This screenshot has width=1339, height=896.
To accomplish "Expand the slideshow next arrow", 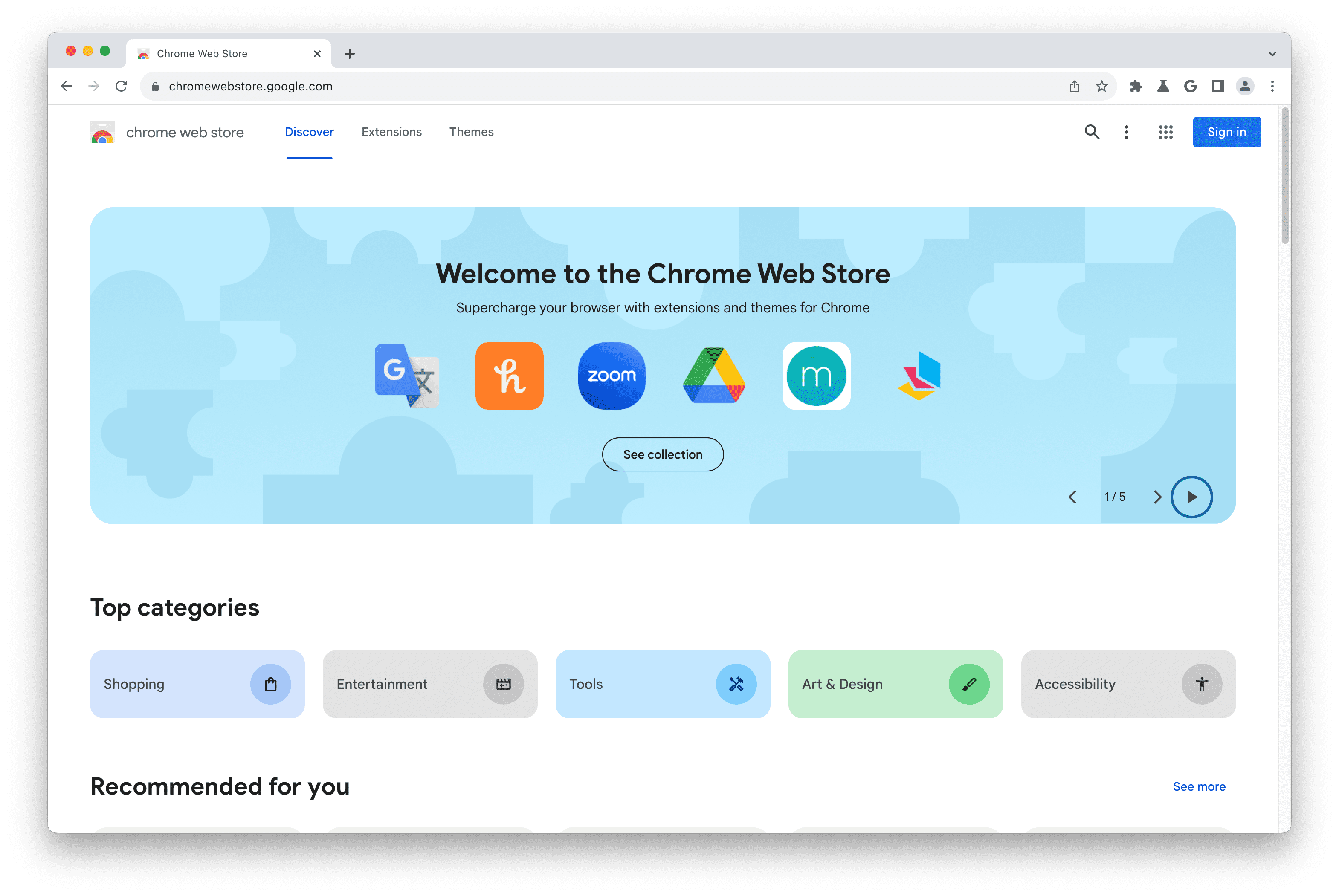I will point(1156,497).
